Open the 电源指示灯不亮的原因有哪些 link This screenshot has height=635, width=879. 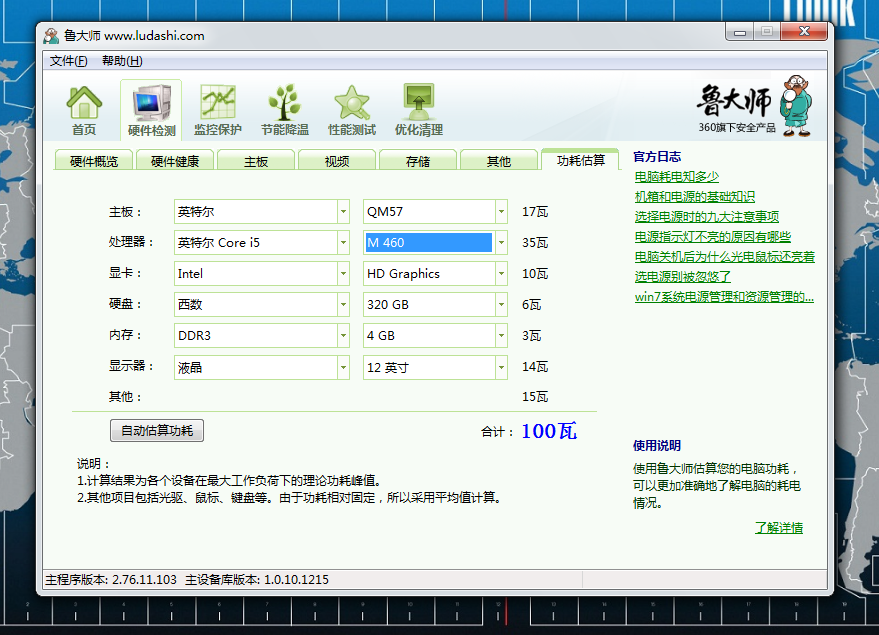[x=713, y=237]
